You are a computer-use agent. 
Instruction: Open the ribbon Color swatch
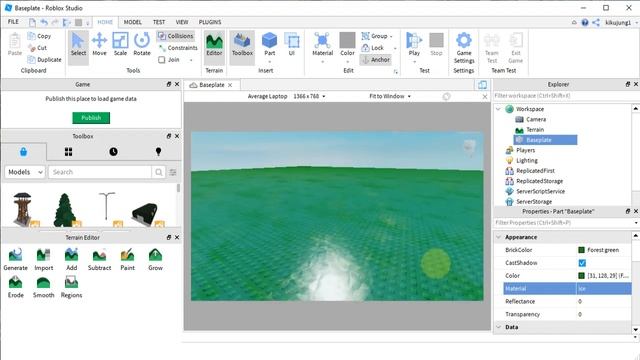[347, 40]
